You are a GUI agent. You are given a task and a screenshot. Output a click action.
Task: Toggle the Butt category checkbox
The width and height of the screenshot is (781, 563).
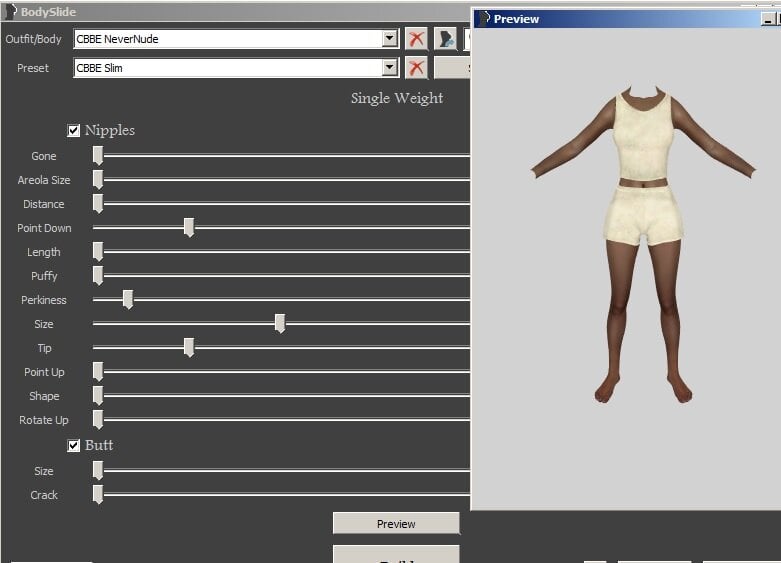(73, 445)
